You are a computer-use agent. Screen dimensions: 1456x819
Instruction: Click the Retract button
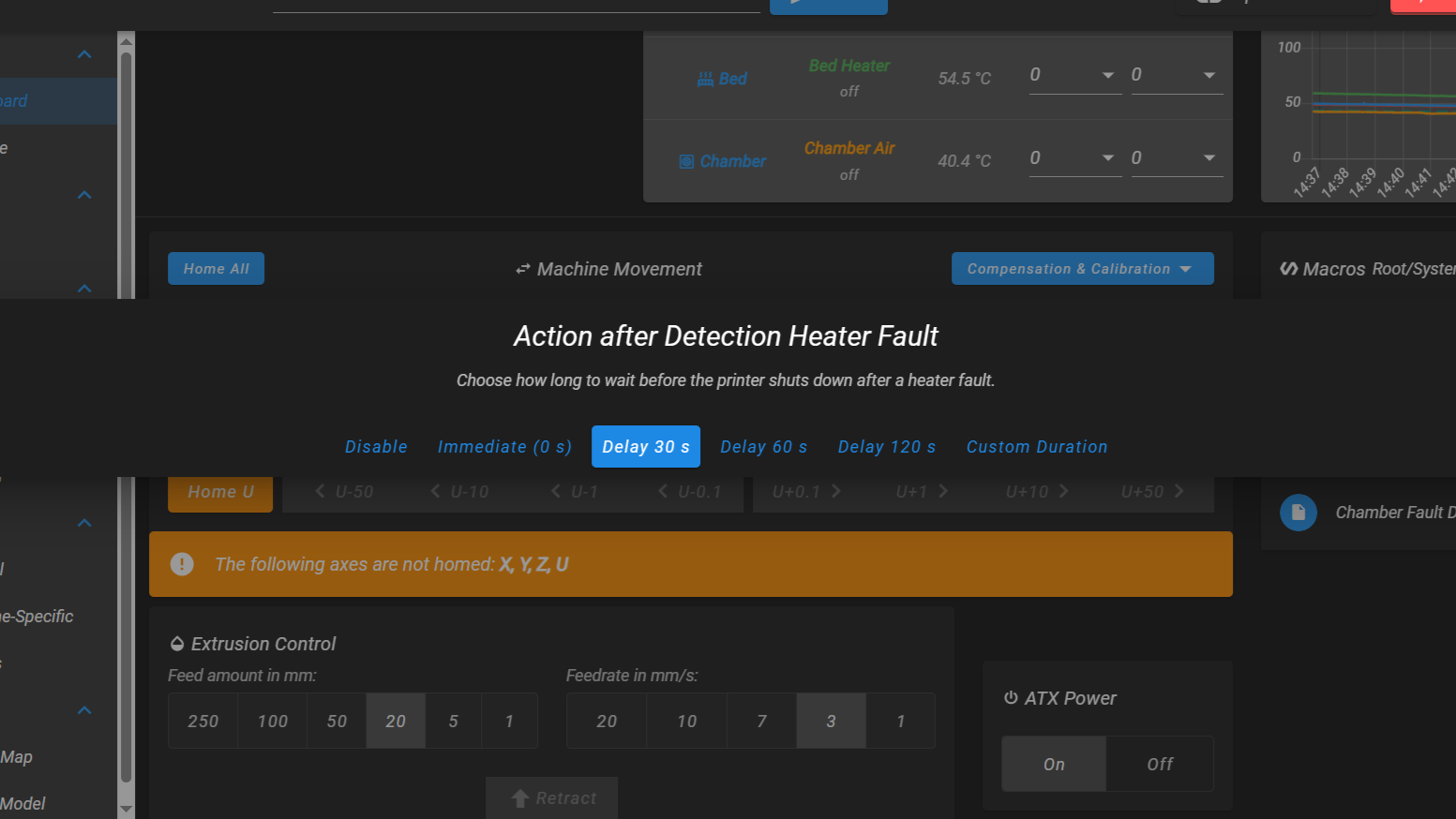pos(552,797)
